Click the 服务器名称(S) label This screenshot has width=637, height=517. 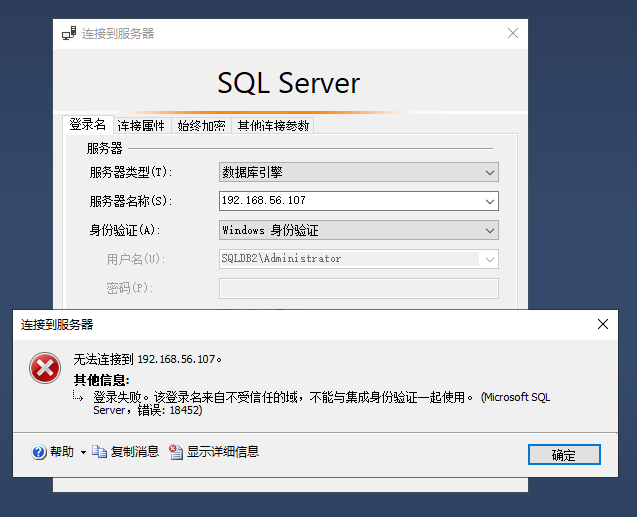[131, 201]
